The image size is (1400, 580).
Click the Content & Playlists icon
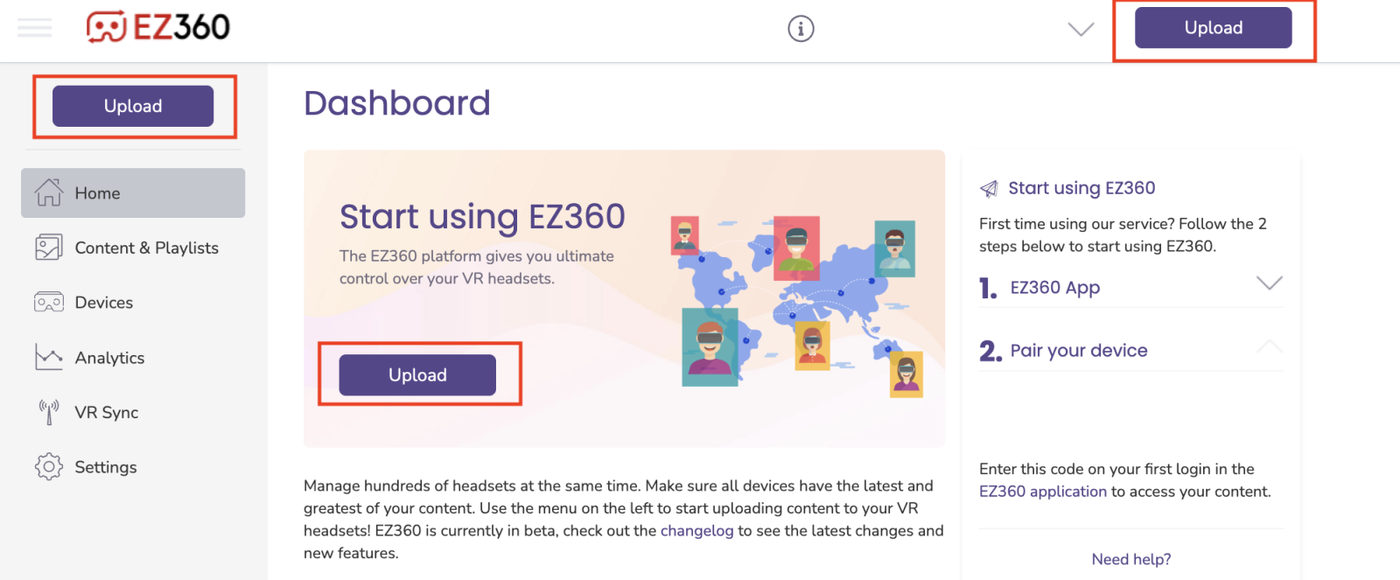click(49, 248)
